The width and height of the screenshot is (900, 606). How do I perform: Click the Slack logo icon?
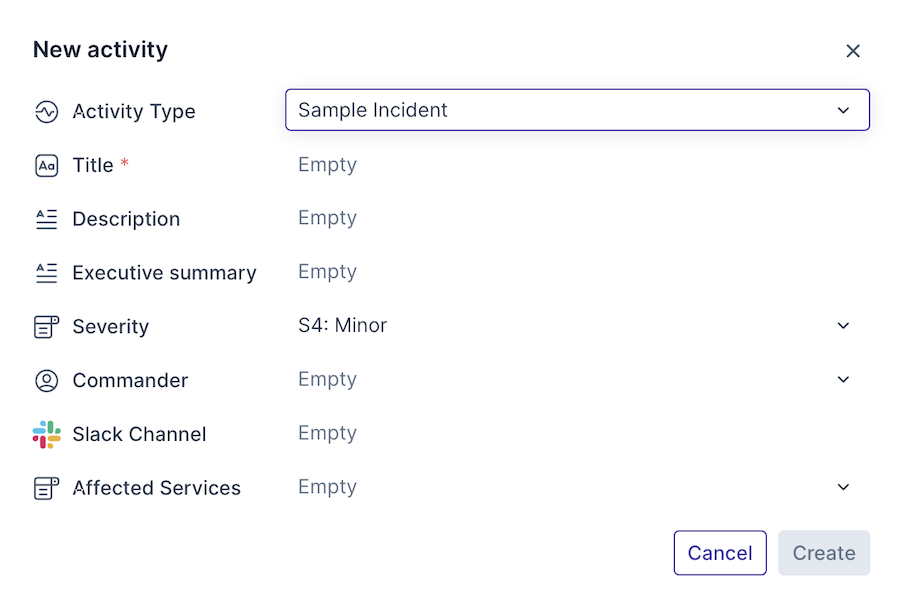[47, 434]
